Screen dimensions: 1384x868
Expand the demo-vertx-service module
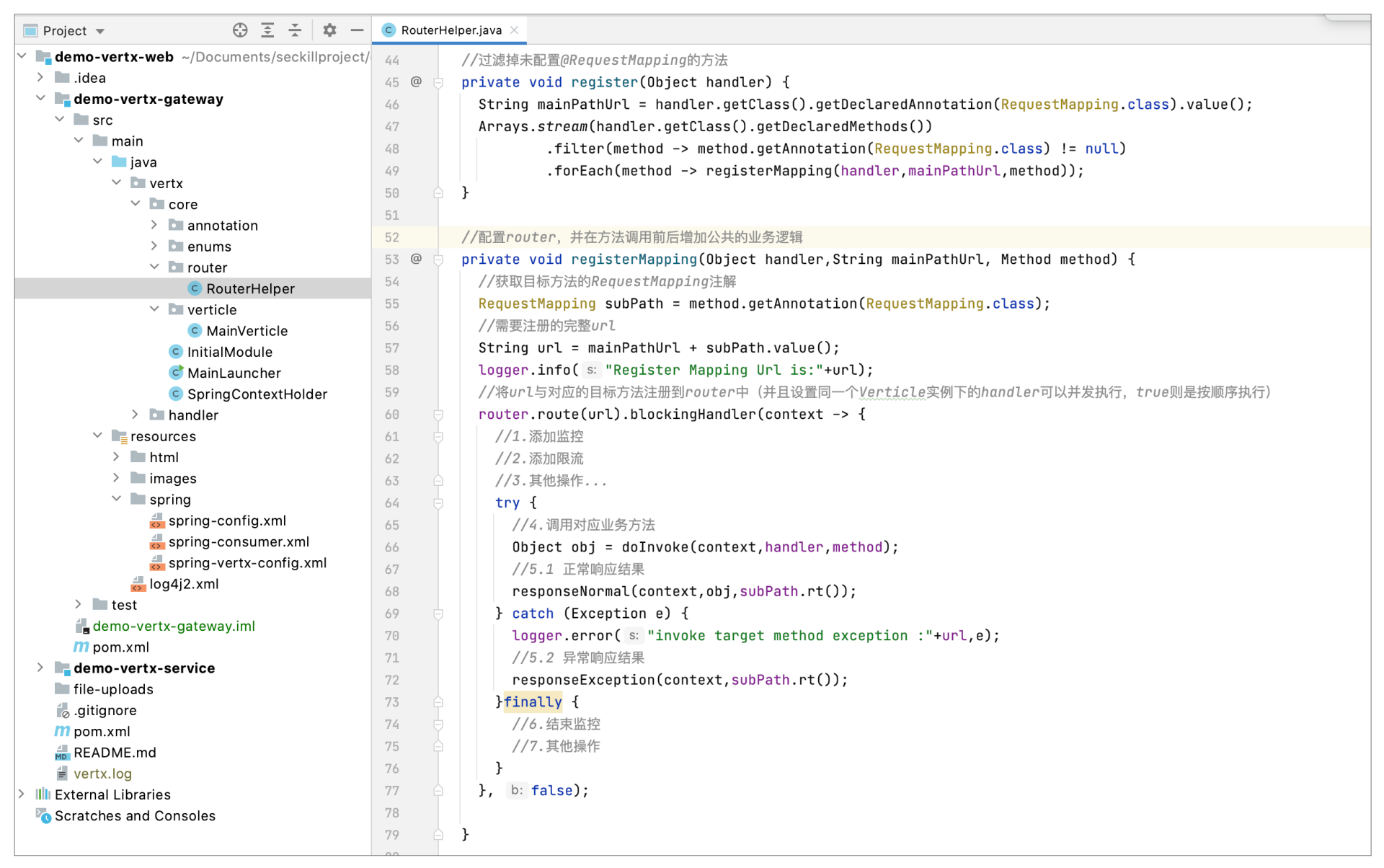(40, 668)
